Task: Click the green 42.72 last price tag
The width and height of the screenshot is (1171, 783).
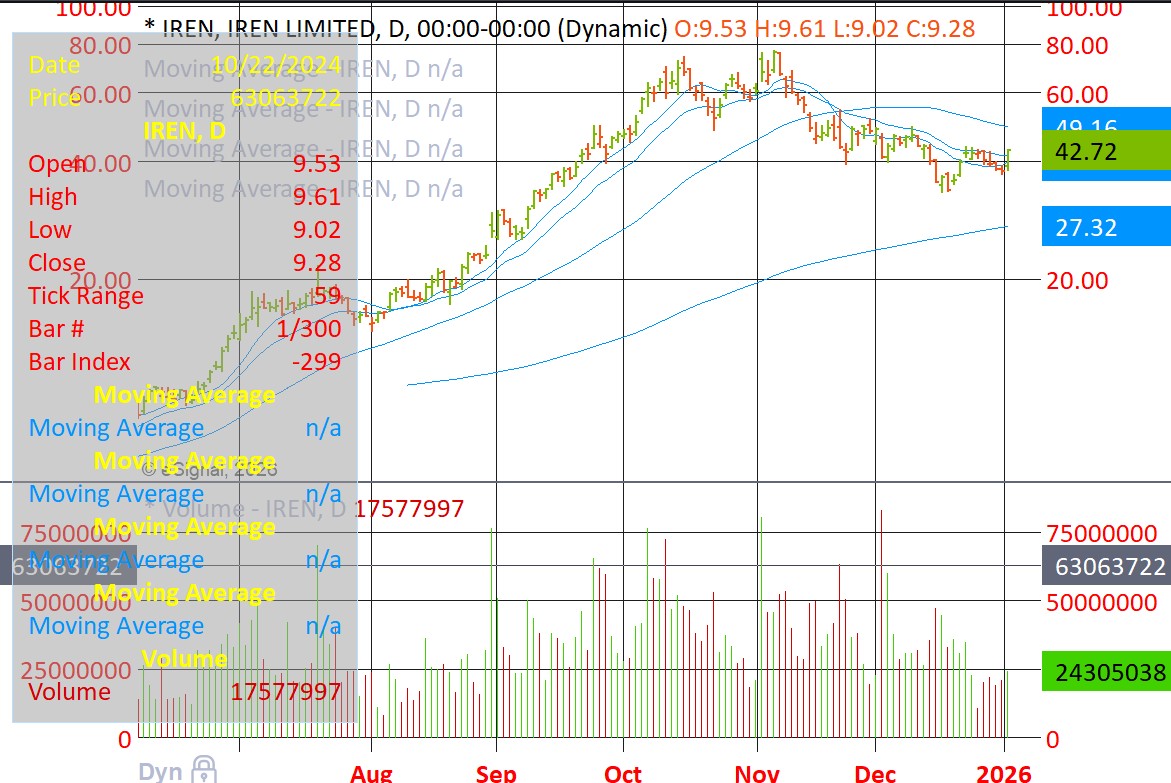Action: pos(1105,153)
